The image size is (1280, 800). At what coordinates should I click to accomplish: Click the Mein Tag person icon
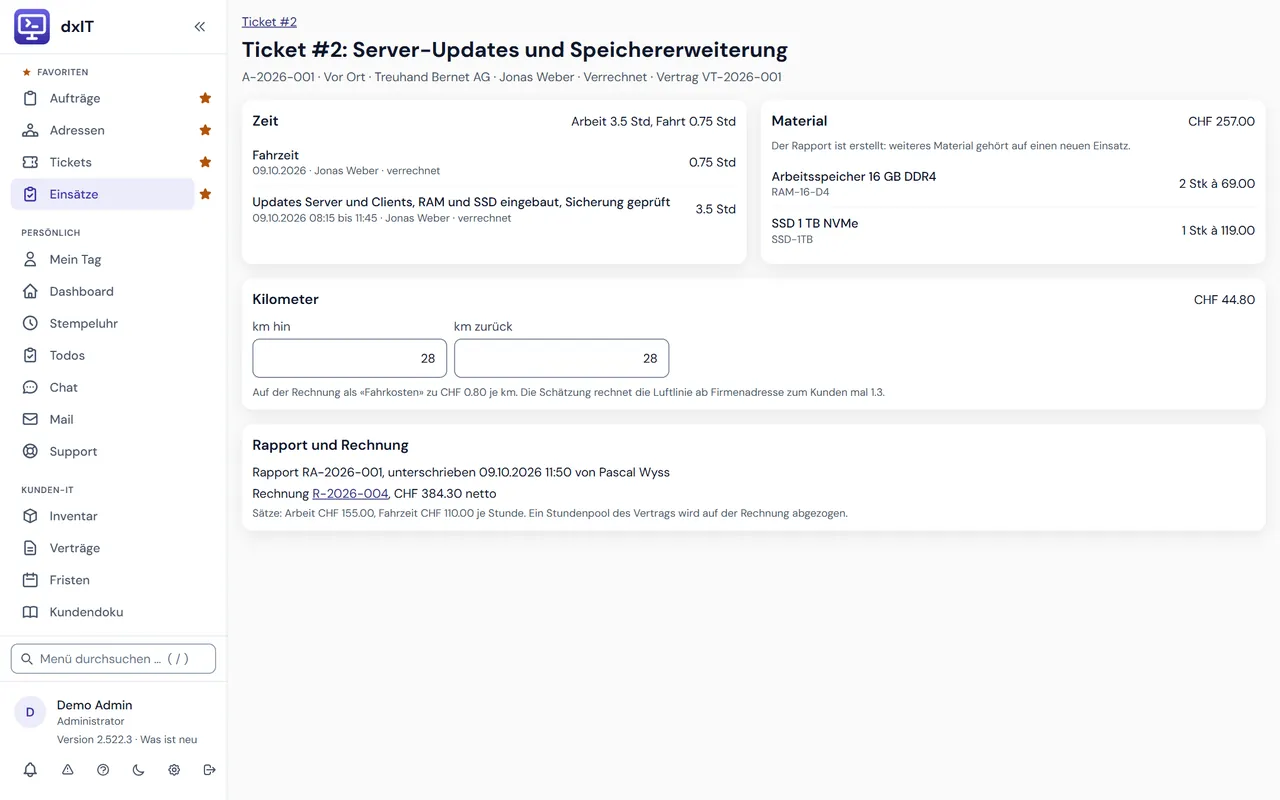click(x=30, y=259)
